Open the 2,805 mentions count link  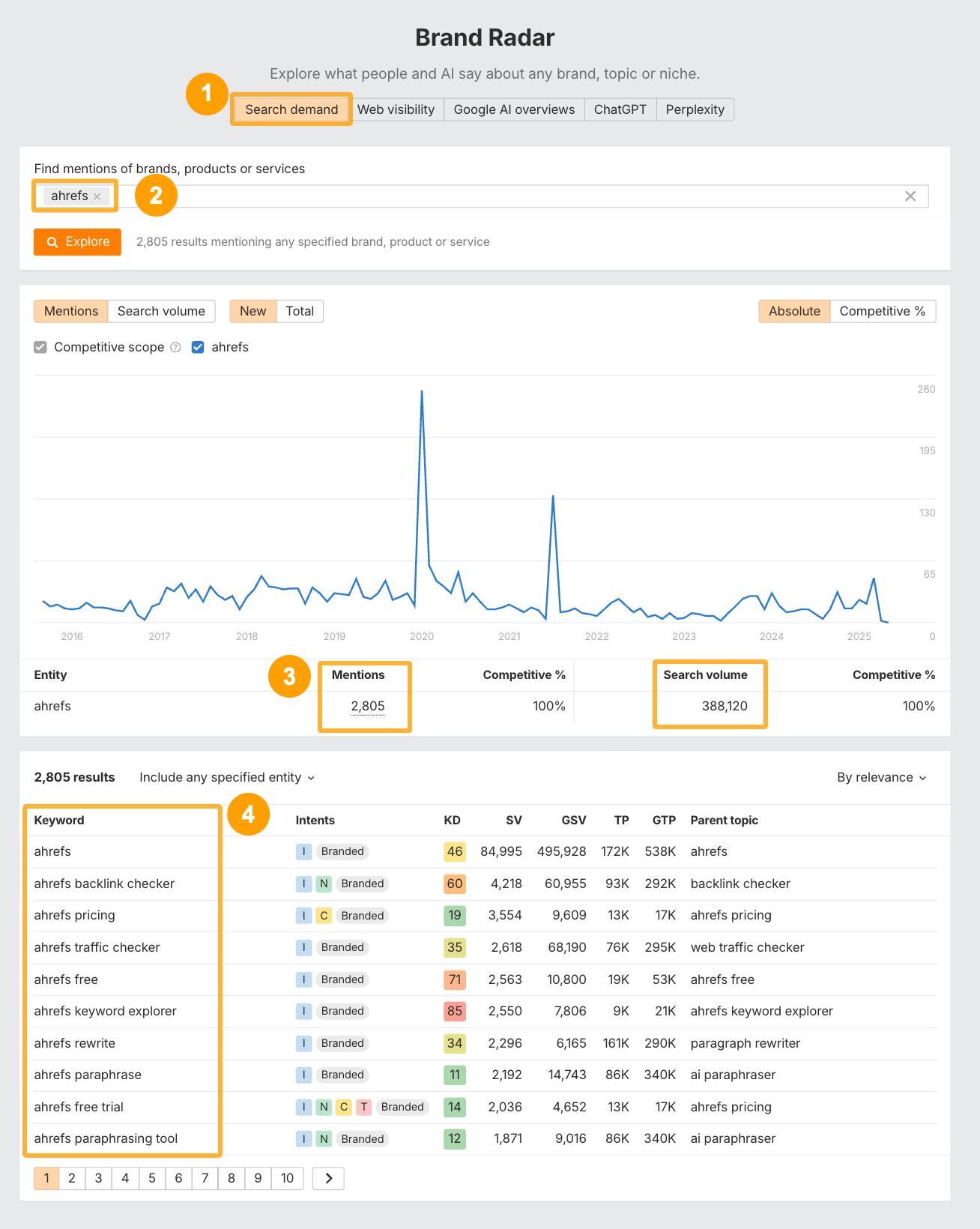click(x=368, y=706)
